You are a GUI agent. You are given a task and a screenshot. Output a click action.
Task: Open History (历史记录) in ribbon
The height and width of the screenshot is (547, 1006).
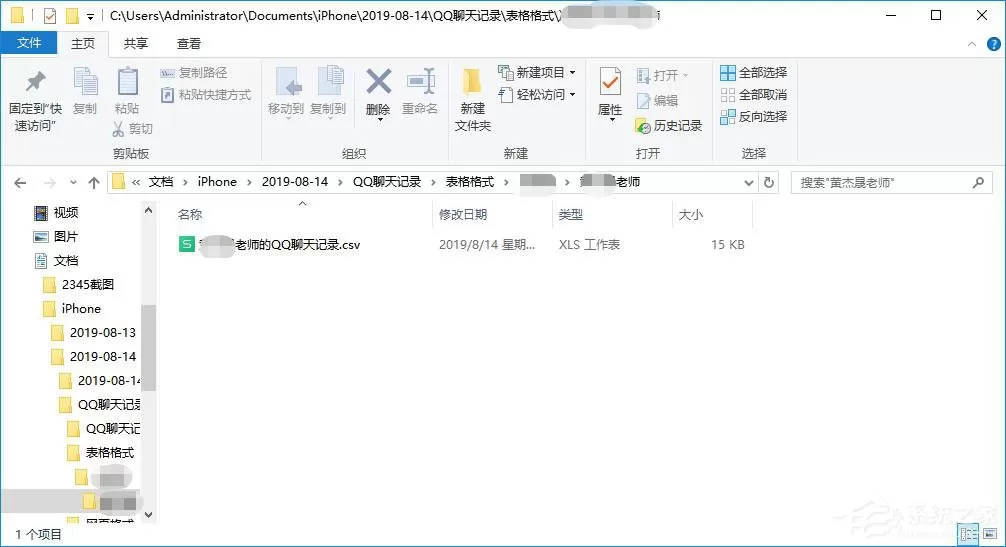pos(669,126)
